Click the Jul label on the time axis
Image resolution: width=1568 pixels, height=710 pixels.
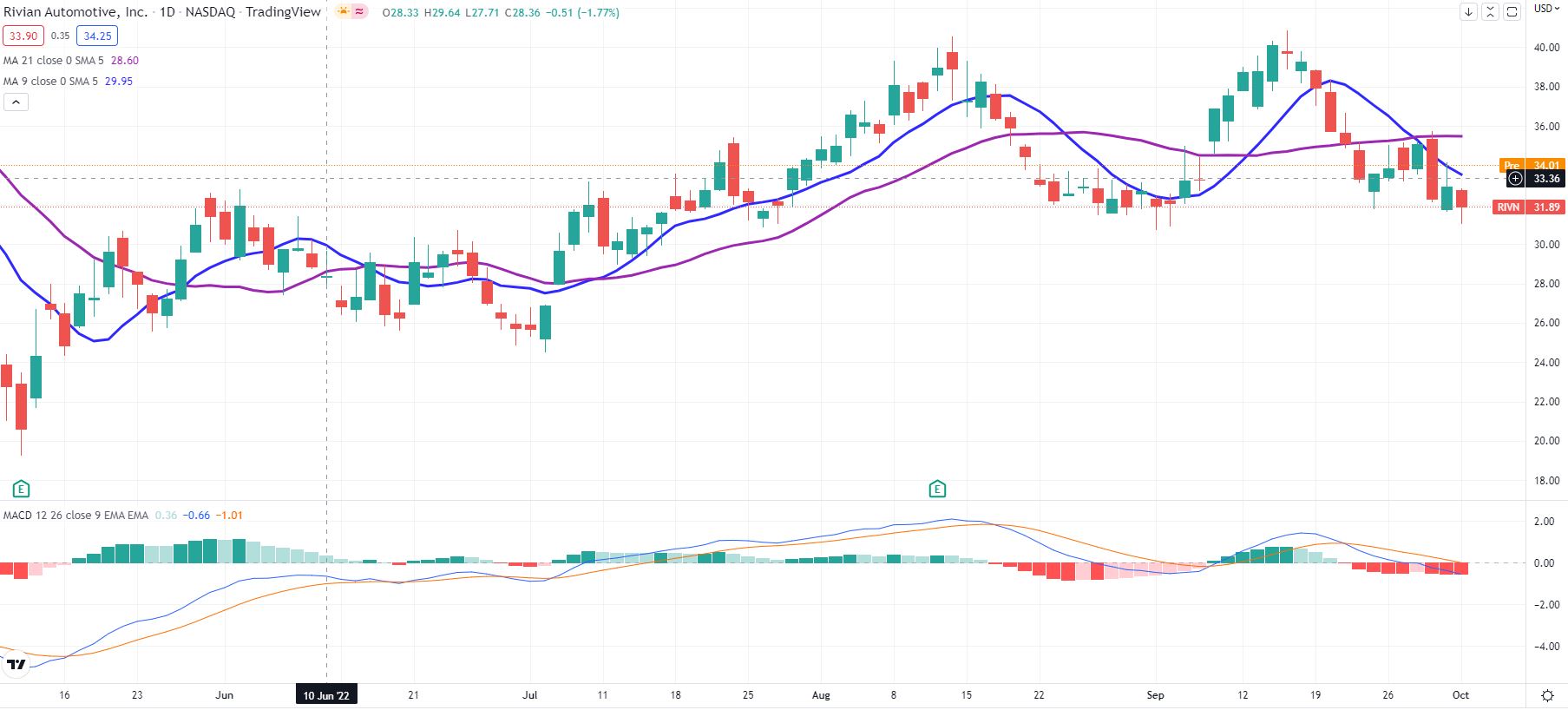[x=530, y=695]
